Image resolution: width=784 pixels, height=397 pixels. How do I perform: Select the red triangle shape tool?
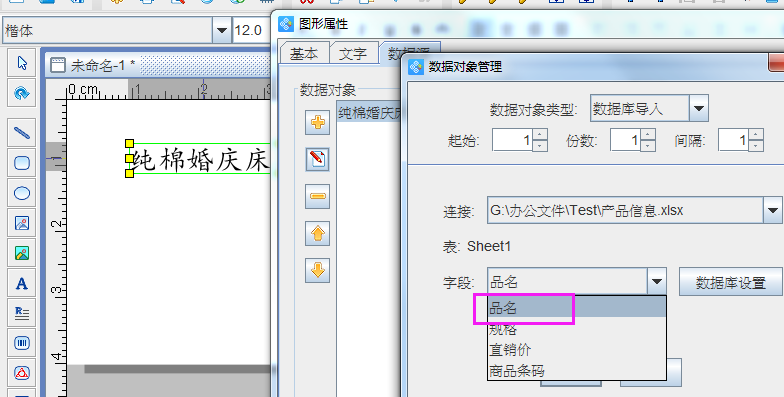click(22, 373)
